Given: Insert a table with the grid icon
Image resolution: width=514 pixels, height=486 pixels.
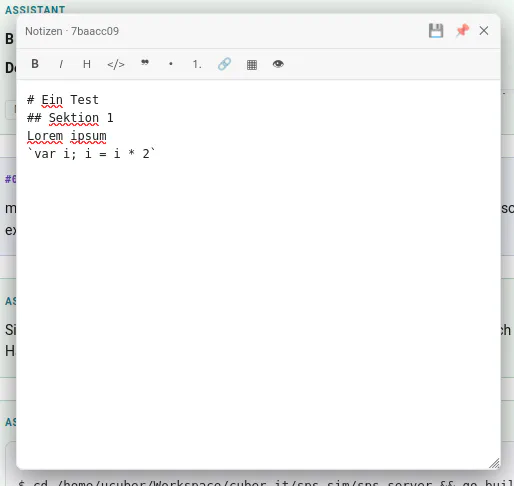Looking at the screenshot, I should pyautogui.click(x=252, y=64).
